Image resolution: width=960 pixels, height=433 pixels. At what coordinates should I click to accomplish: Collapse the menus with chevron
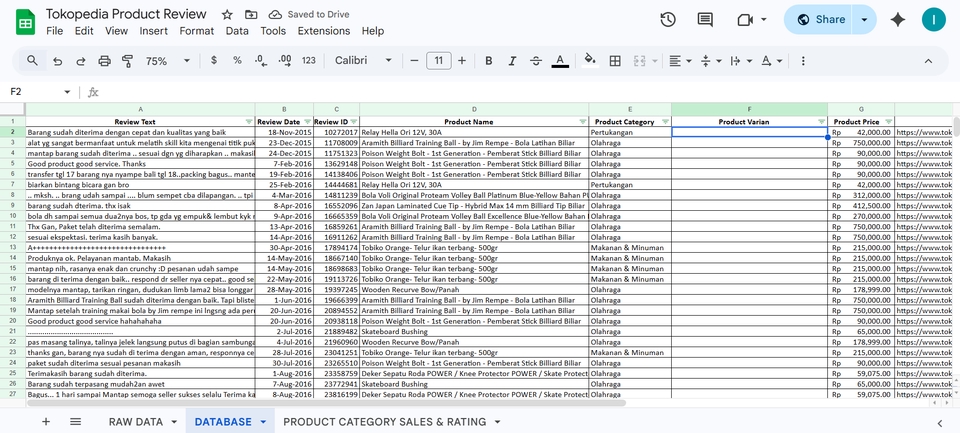[928, 61]
